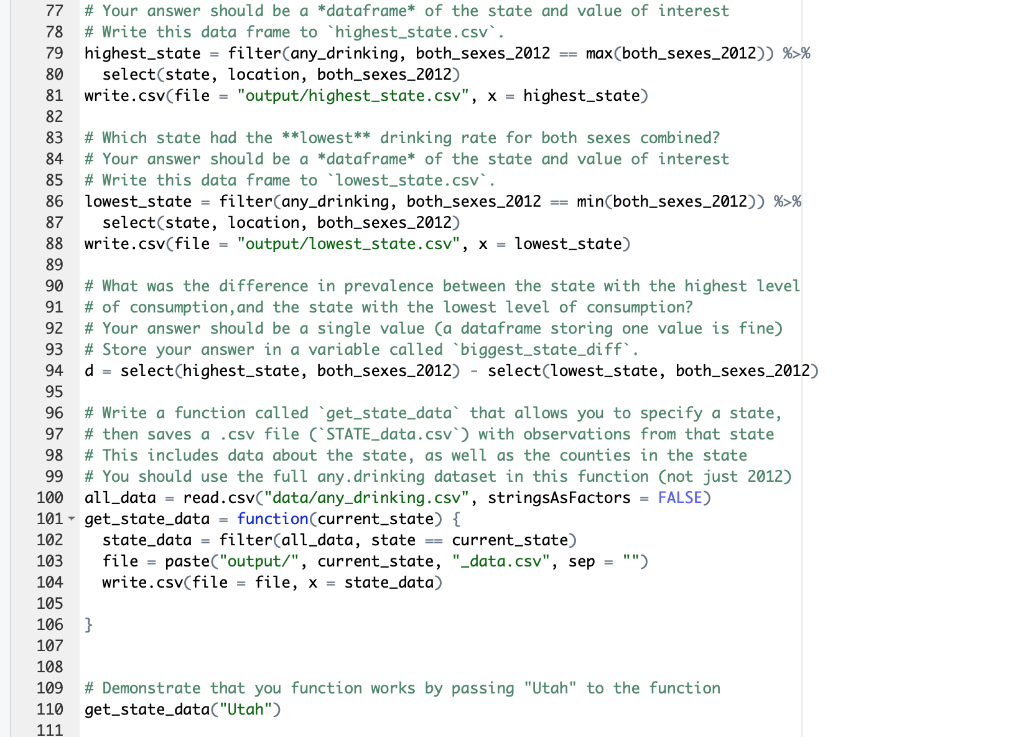Click the FALSE keyword on line 100

(680, 497)
